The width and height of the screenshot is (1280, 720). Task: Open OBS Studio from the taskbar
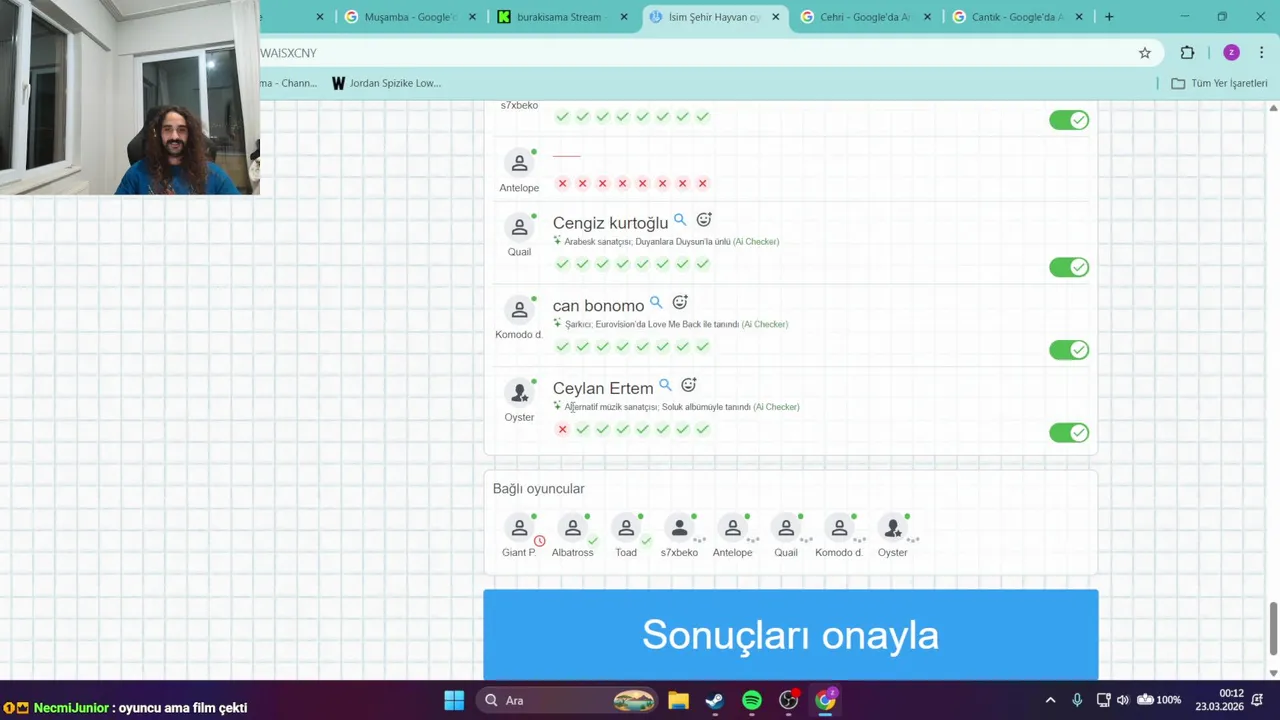click(789, 700)
